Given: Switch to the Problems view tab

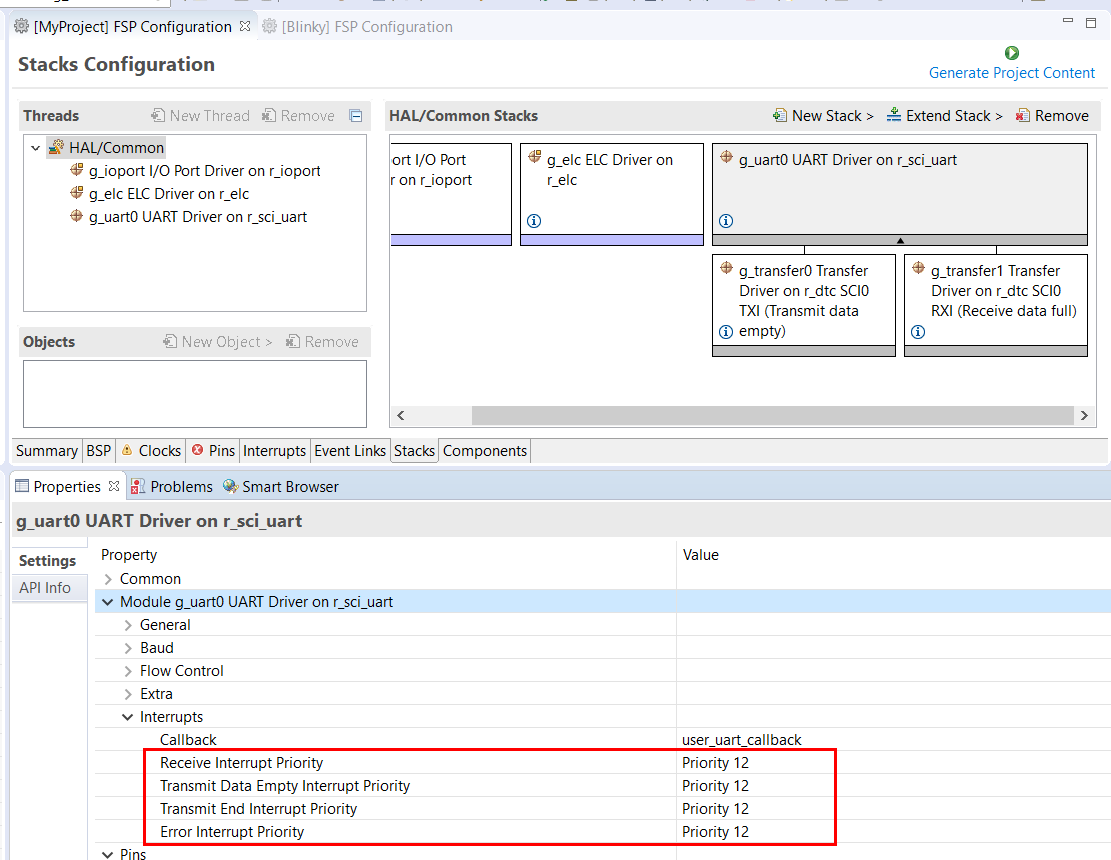Looking at the screenshot, I should (x=171, y=487).
